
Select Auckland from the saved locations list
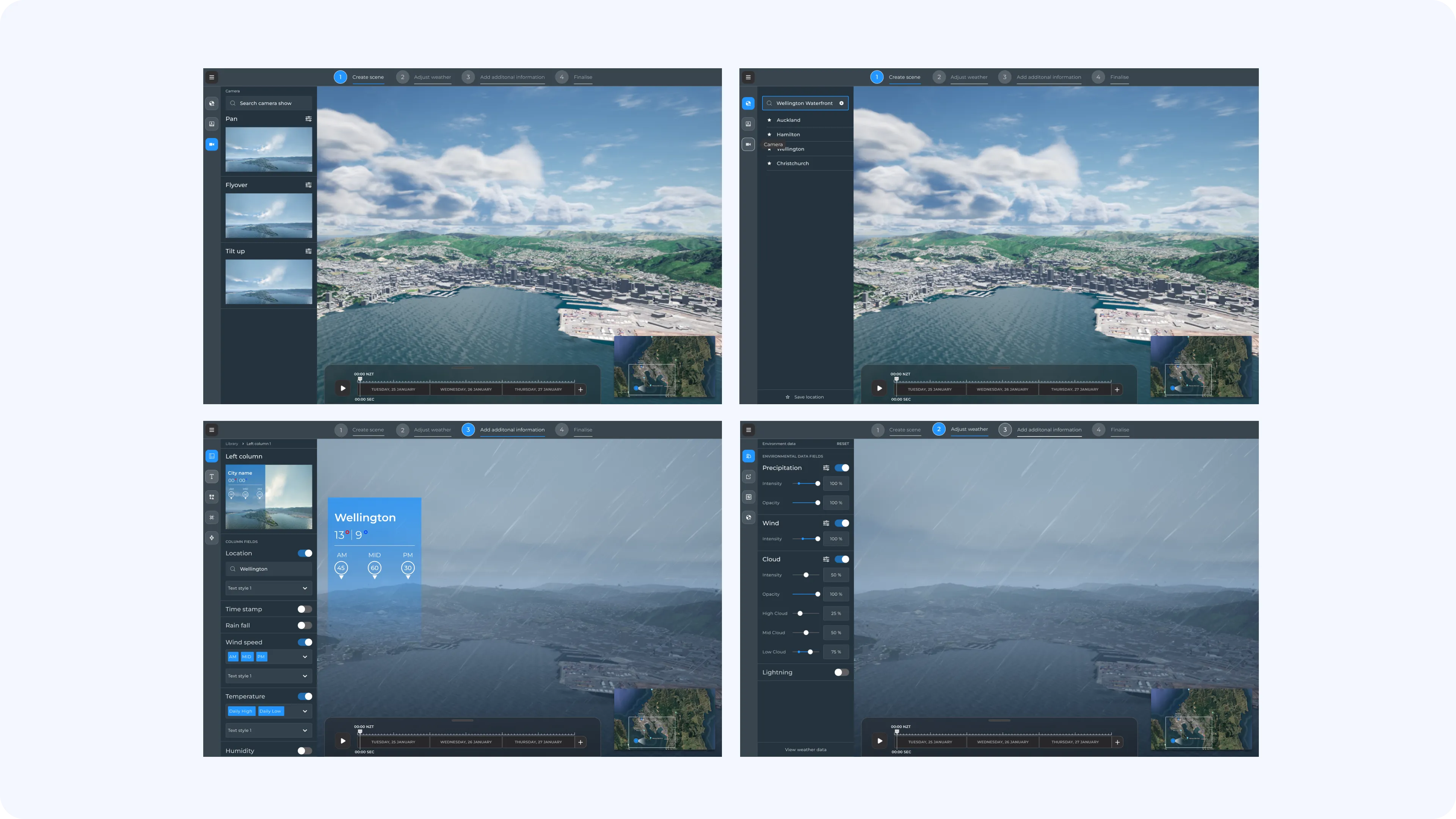pyautogui.click(x=788, y=121)
